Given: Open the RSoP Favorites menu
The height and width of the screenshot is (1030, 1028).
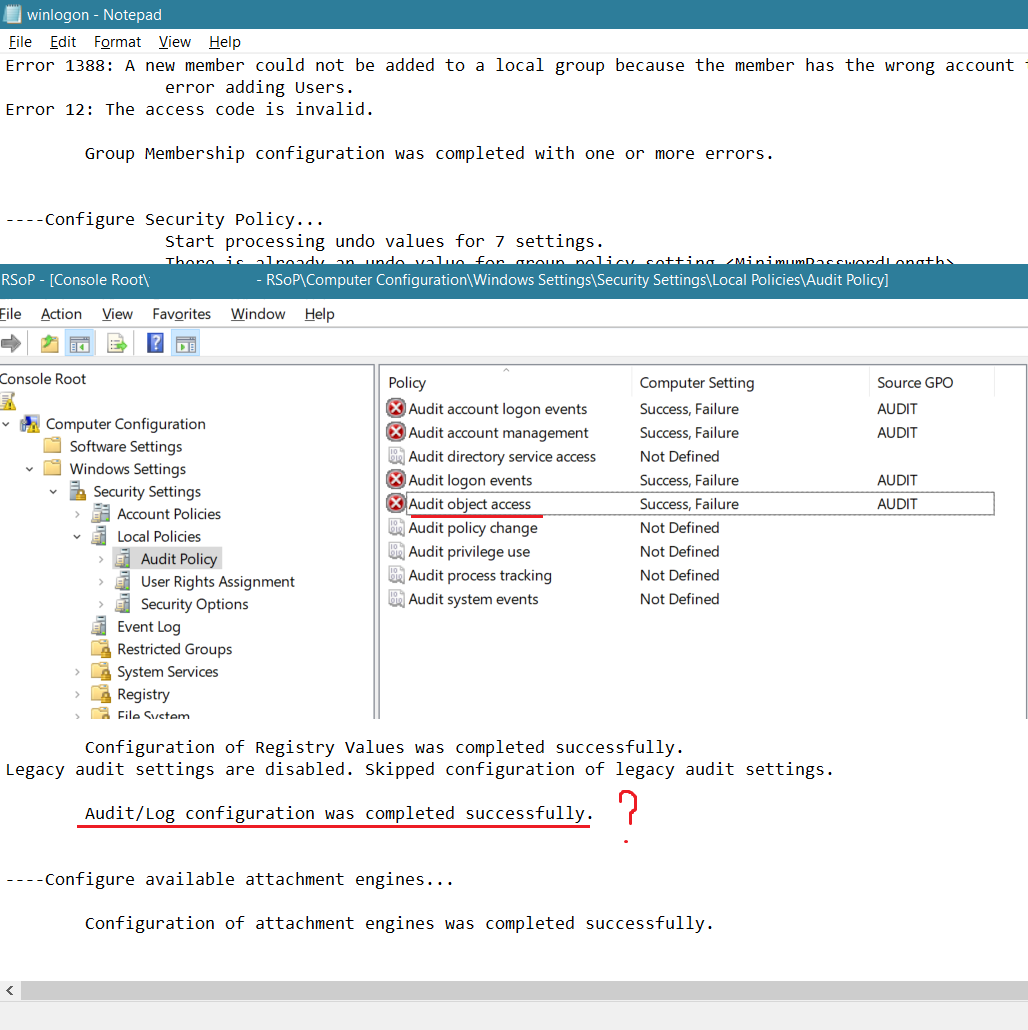Looking at the screenshot, I should [181, 314].
